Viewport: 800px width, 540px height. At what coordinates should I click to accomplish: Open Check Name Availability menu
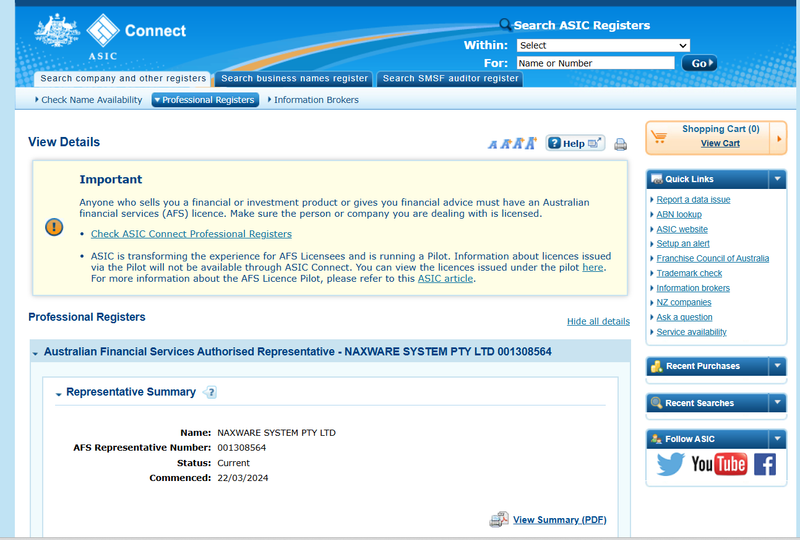(89, 100)
